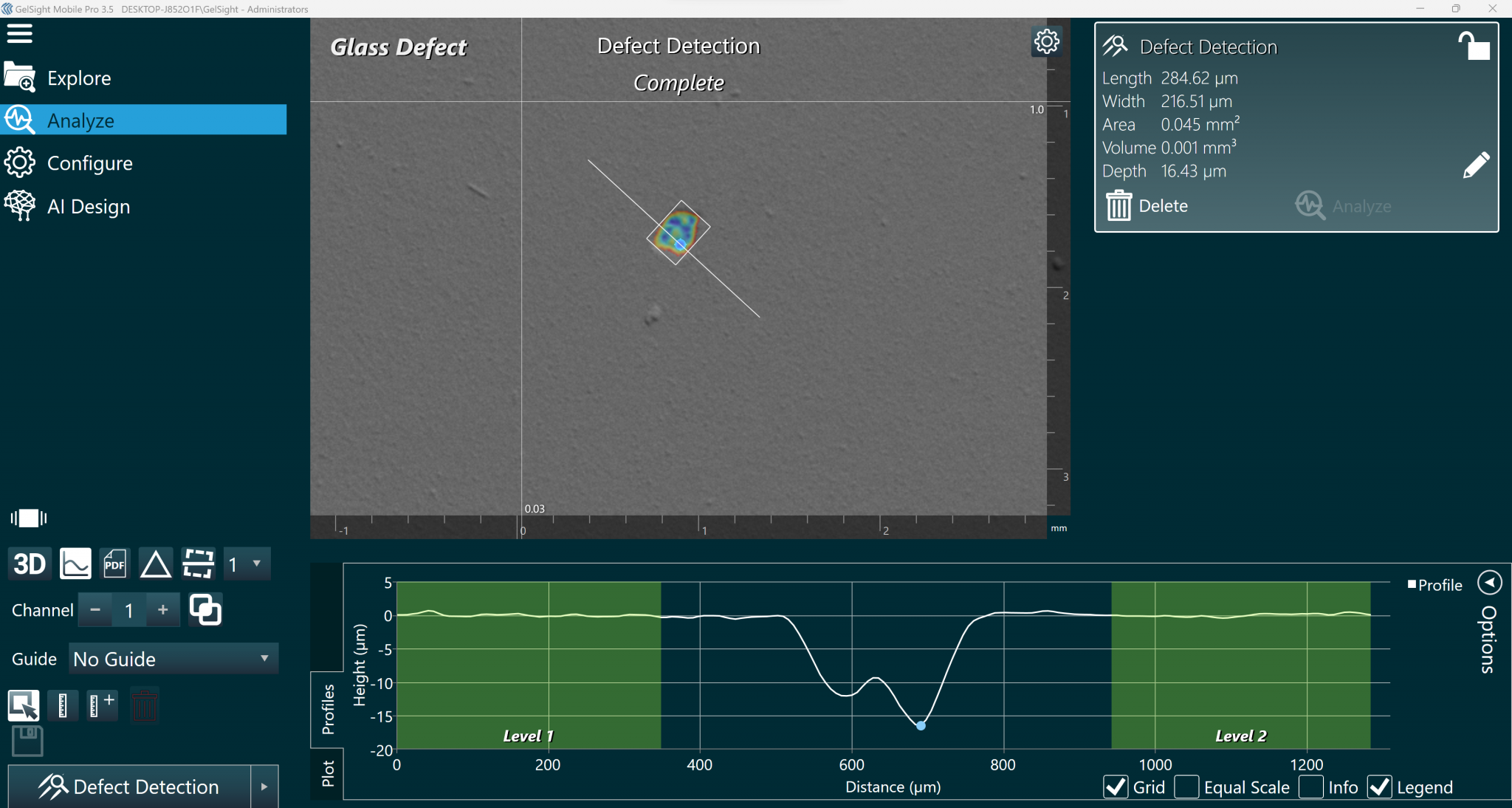The width and height of the screenshot is (1512, 808).
Task: Open the hamburger menu
Action: pyautogui.click(x=20, y=33)
